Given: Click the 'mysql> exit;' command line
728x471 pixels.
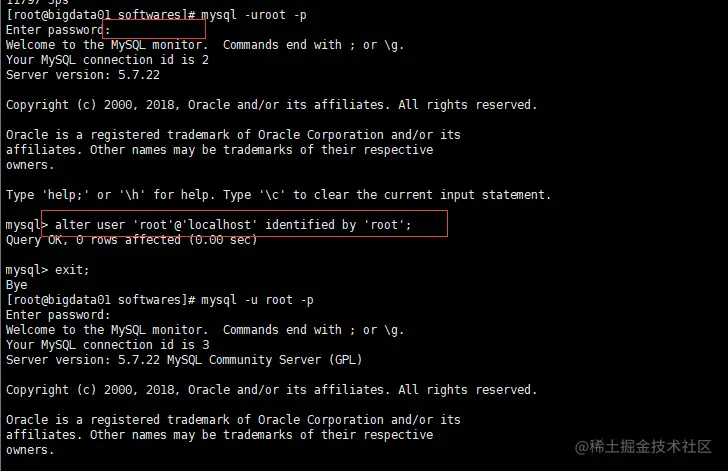Looking at the screenshot, I should coord(47,270).
